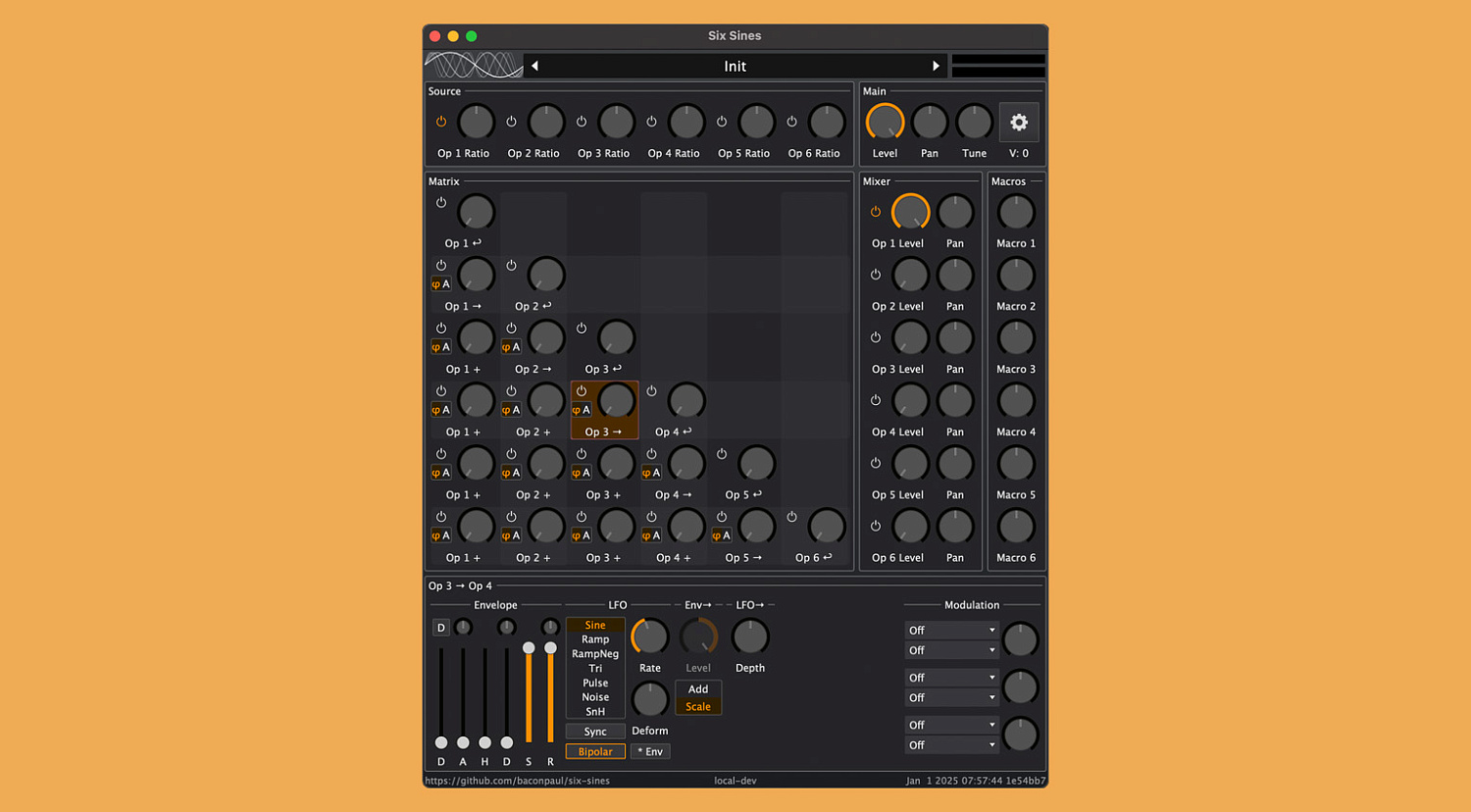
Task: Toggle the Op 4 Ratio power icon
Action: click(x=651, y=122)
